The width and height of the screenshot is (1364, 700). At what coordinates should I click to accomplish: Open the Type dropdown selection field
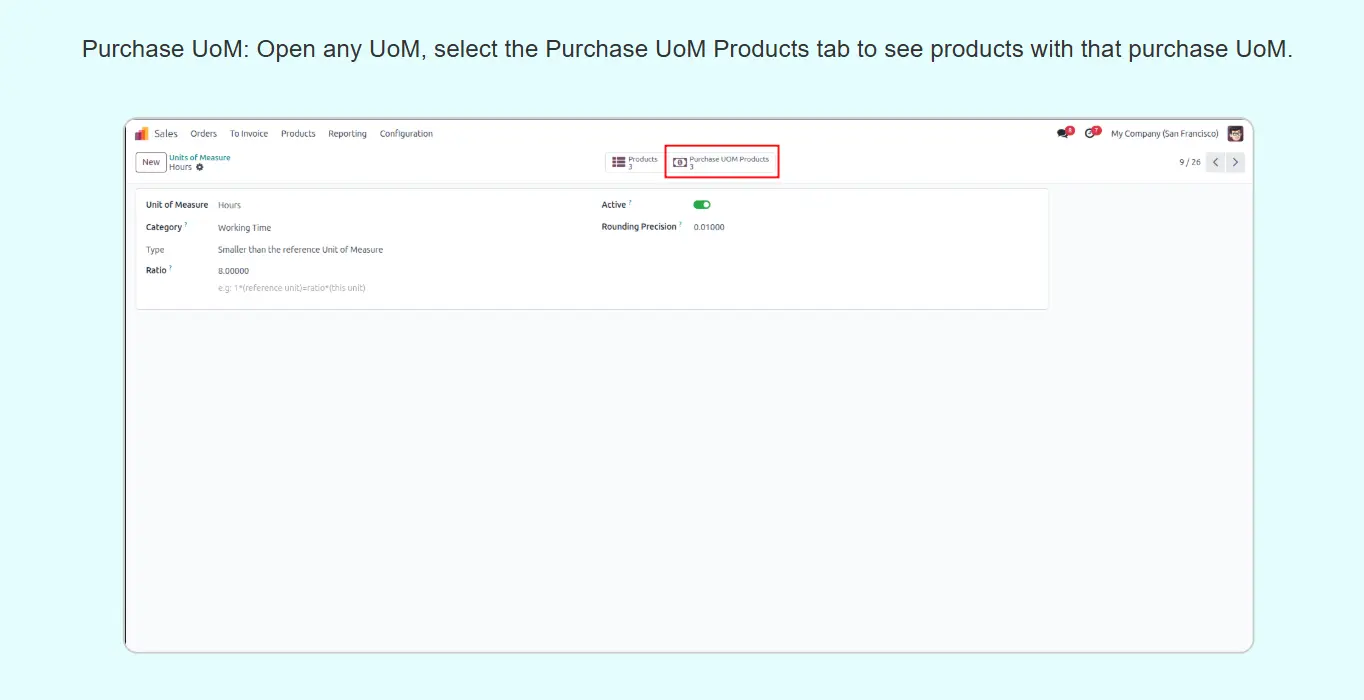300,250
